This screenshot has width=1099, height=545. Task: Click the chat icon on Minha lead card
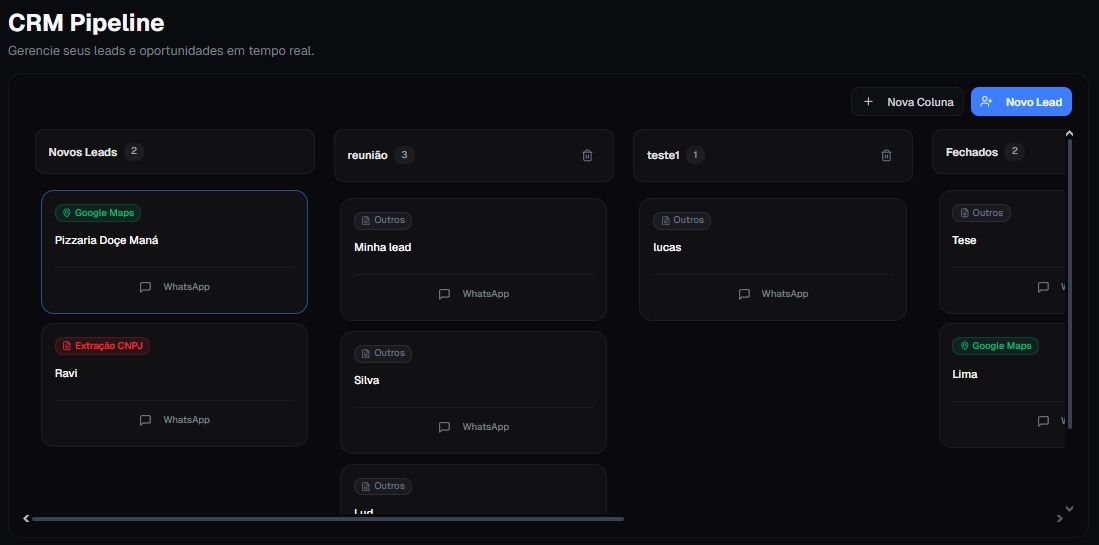tap(445, 294)
